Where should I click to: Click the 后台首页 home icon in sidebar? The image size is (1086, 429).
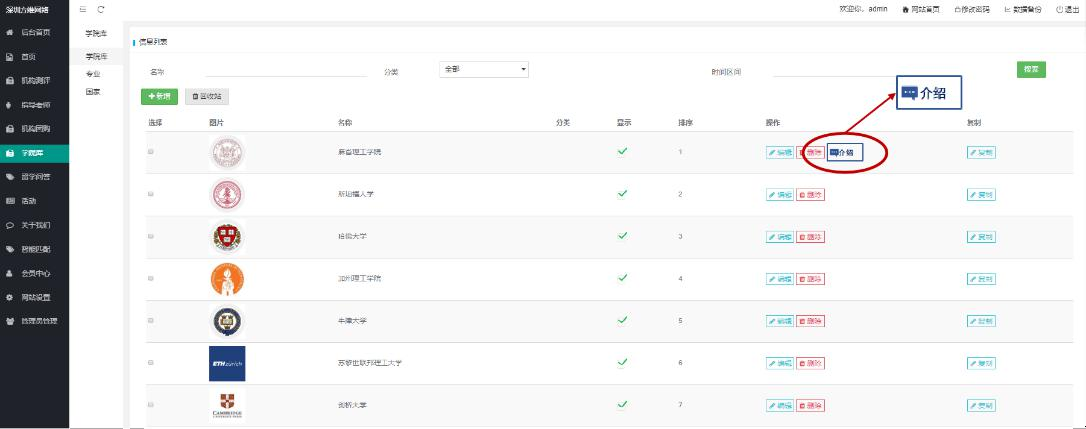(x=9, y=33)
